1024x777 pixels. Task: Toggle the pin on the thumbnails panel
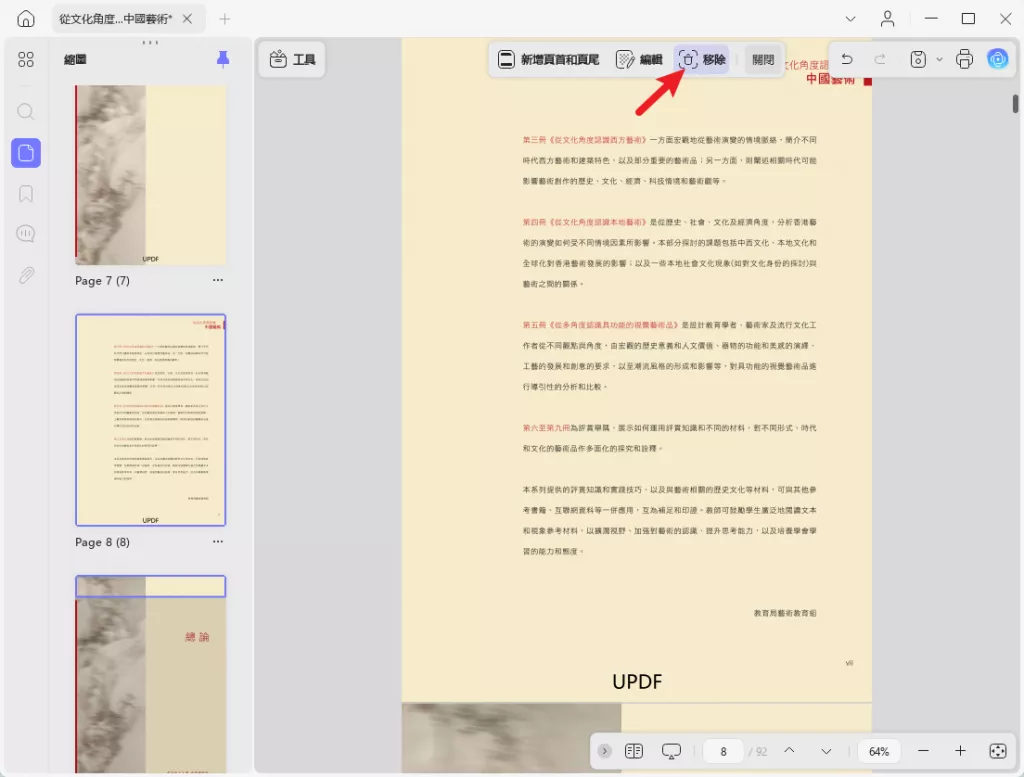[221, 59]
